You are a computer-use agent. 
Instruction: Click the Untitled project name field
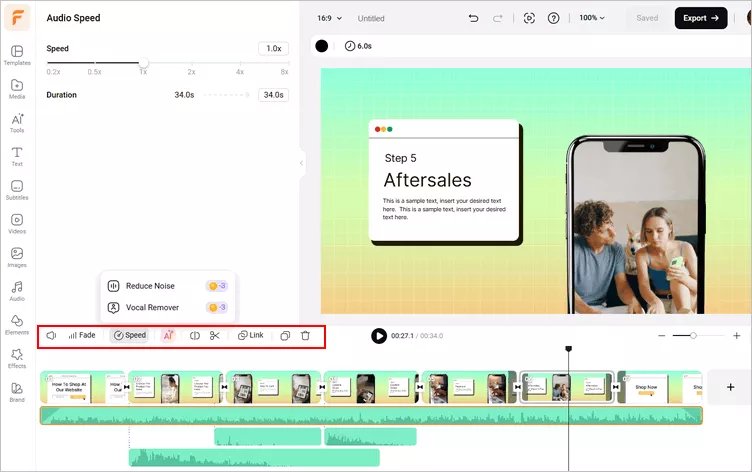click(371, 18)
